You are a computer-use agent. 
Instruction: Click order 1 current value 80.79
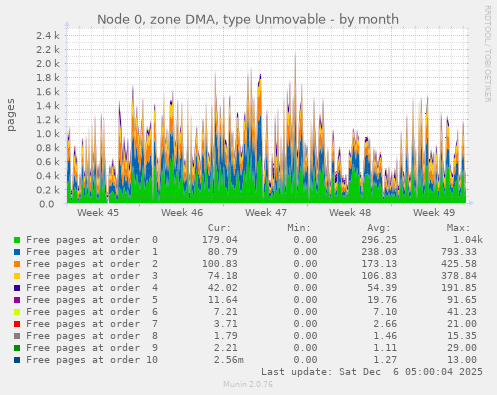pyautogui.click(x=223, y=252)
